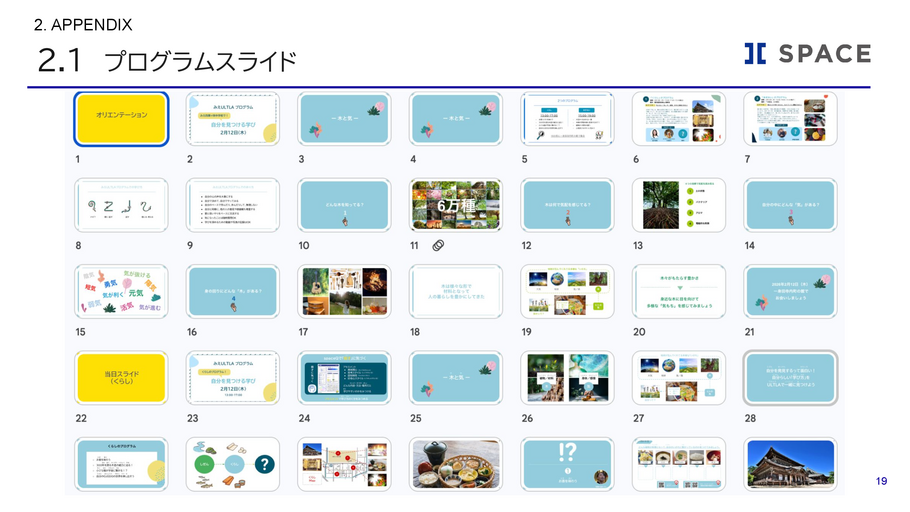Select the slide with the question mark circle
The image size is (910, 512).
232,464
